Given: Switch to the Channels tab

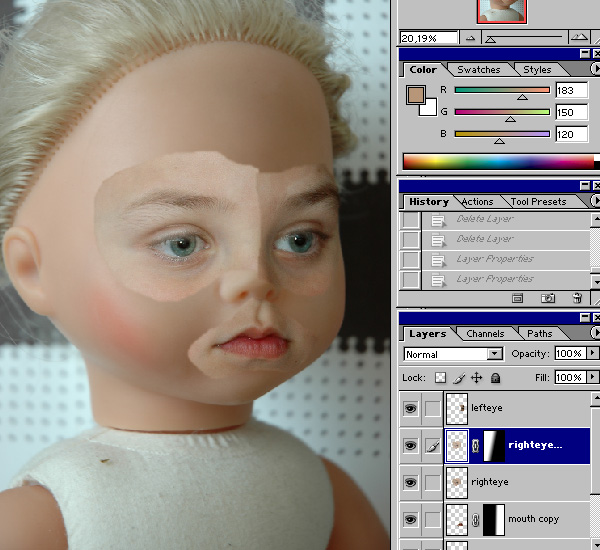Looking at the screenshot, I should [485, 334].
